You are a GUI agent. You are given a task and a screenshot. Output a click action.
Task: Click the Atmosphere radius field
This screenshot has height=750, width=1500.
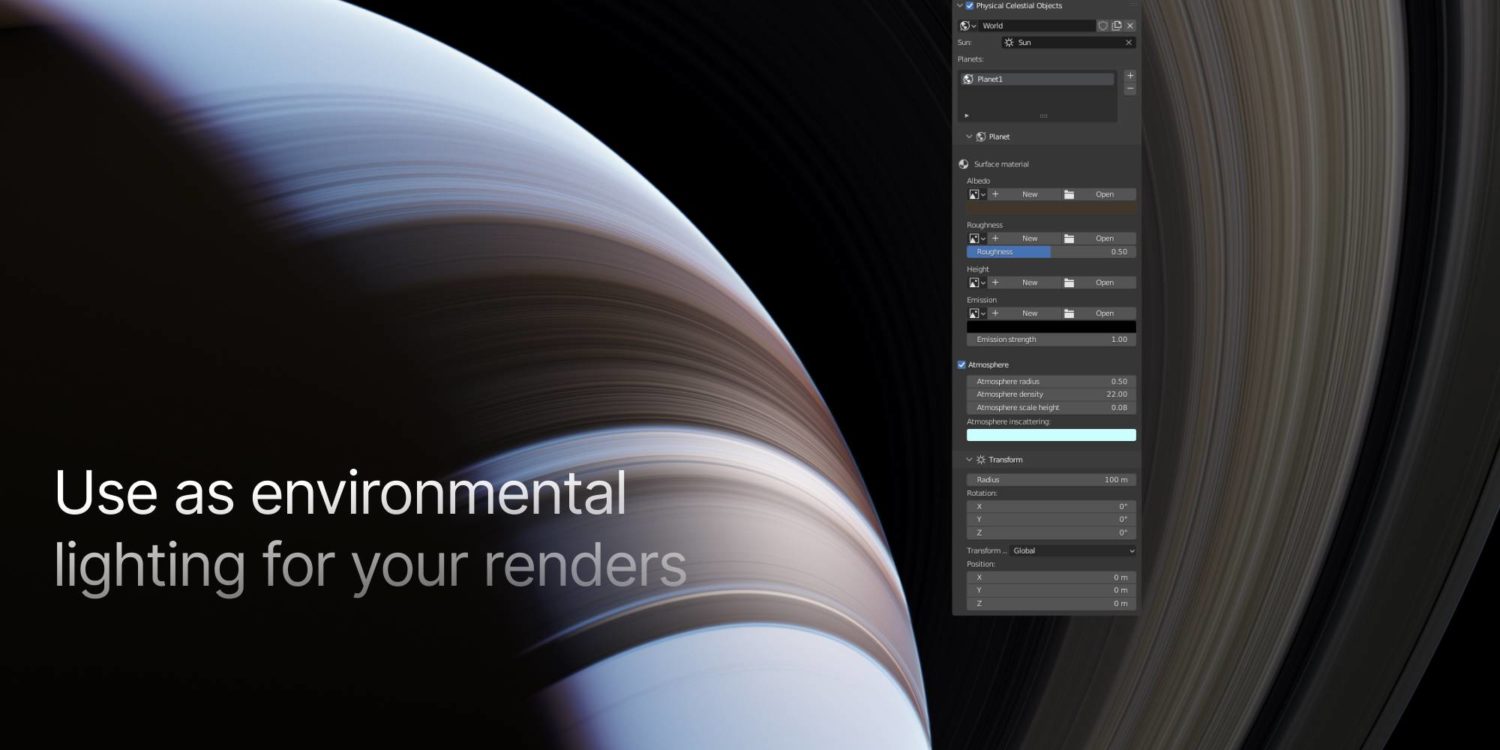1051,381
